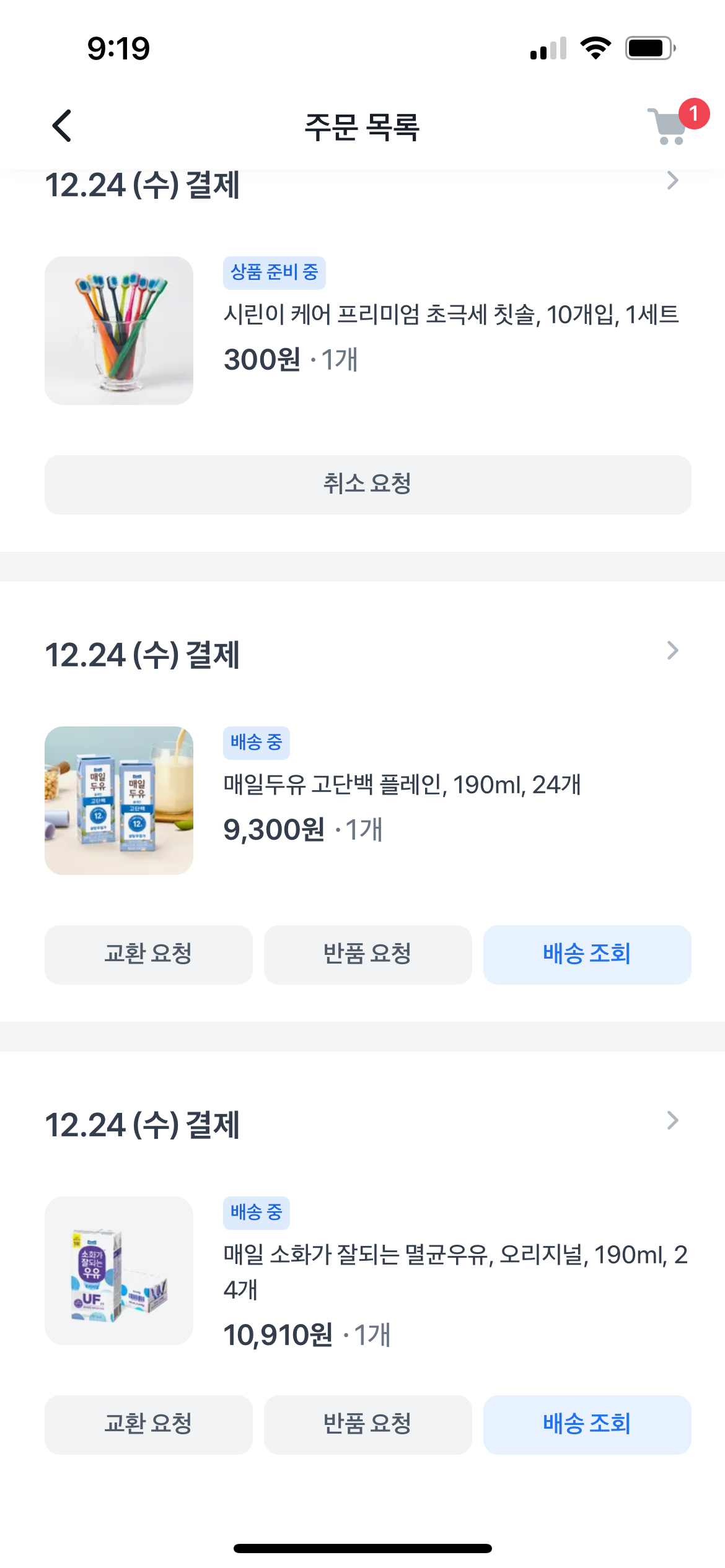Go back using the back arrow

[62, 126]
